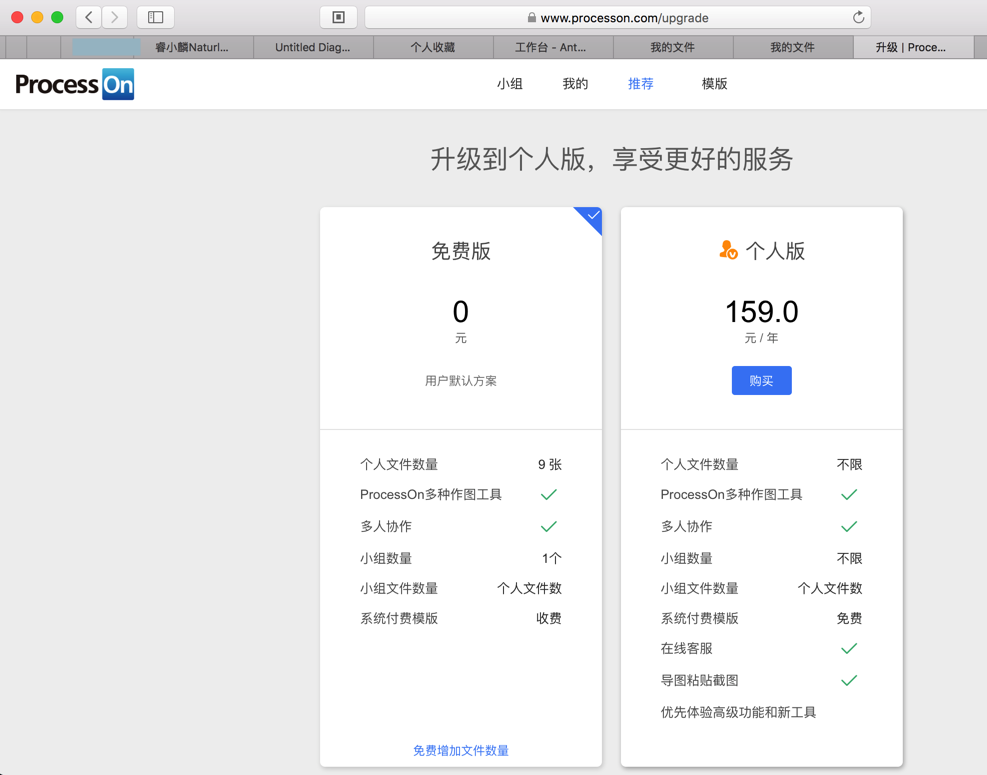Click the 个人版 plan title
987x775 pixels.
[776, 251]
